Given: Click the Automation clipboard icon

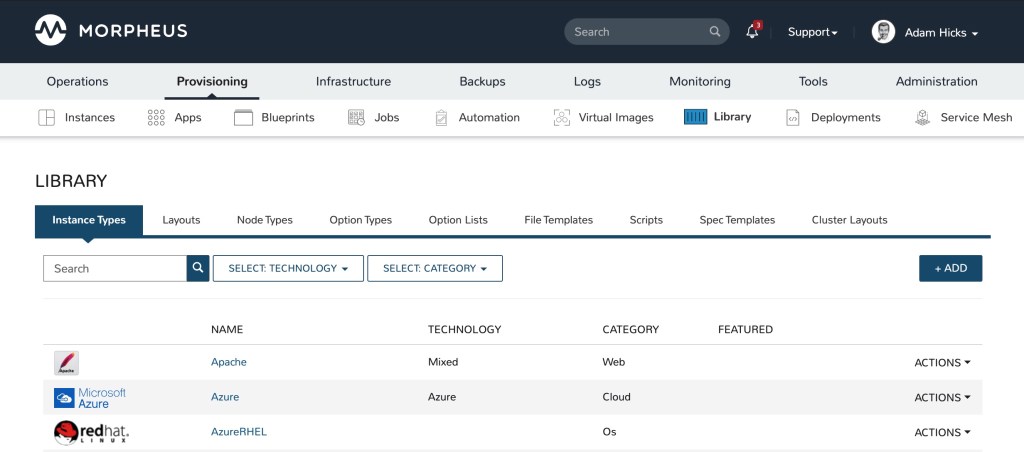Looking at the screenshot, I should coord(441,117).
